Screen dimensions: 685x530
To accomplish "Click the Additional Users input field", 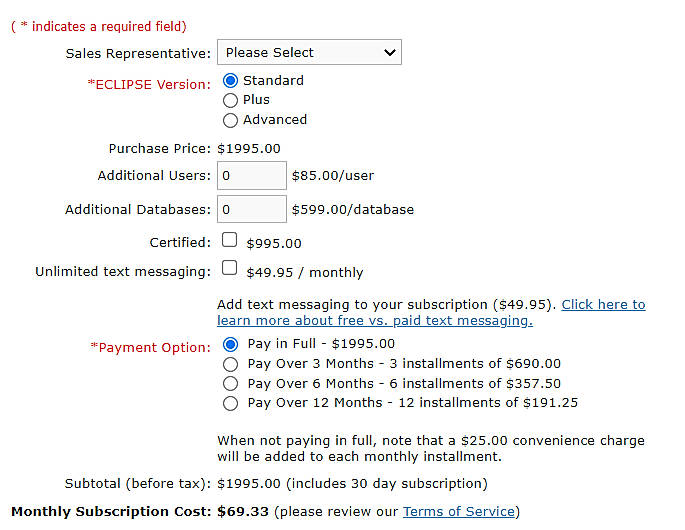I will click(252, 176).
